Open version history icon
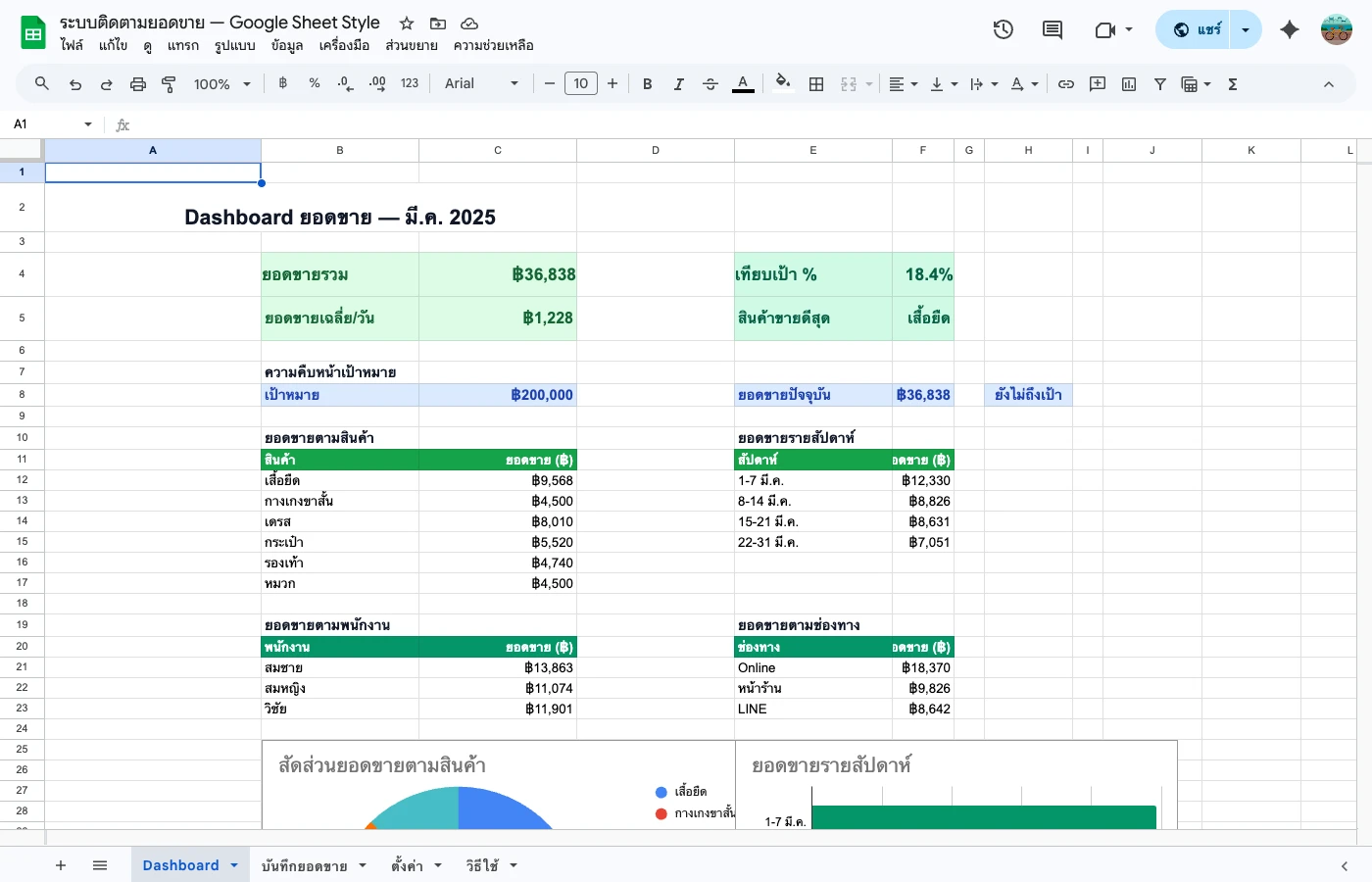 click(1003, 29)
